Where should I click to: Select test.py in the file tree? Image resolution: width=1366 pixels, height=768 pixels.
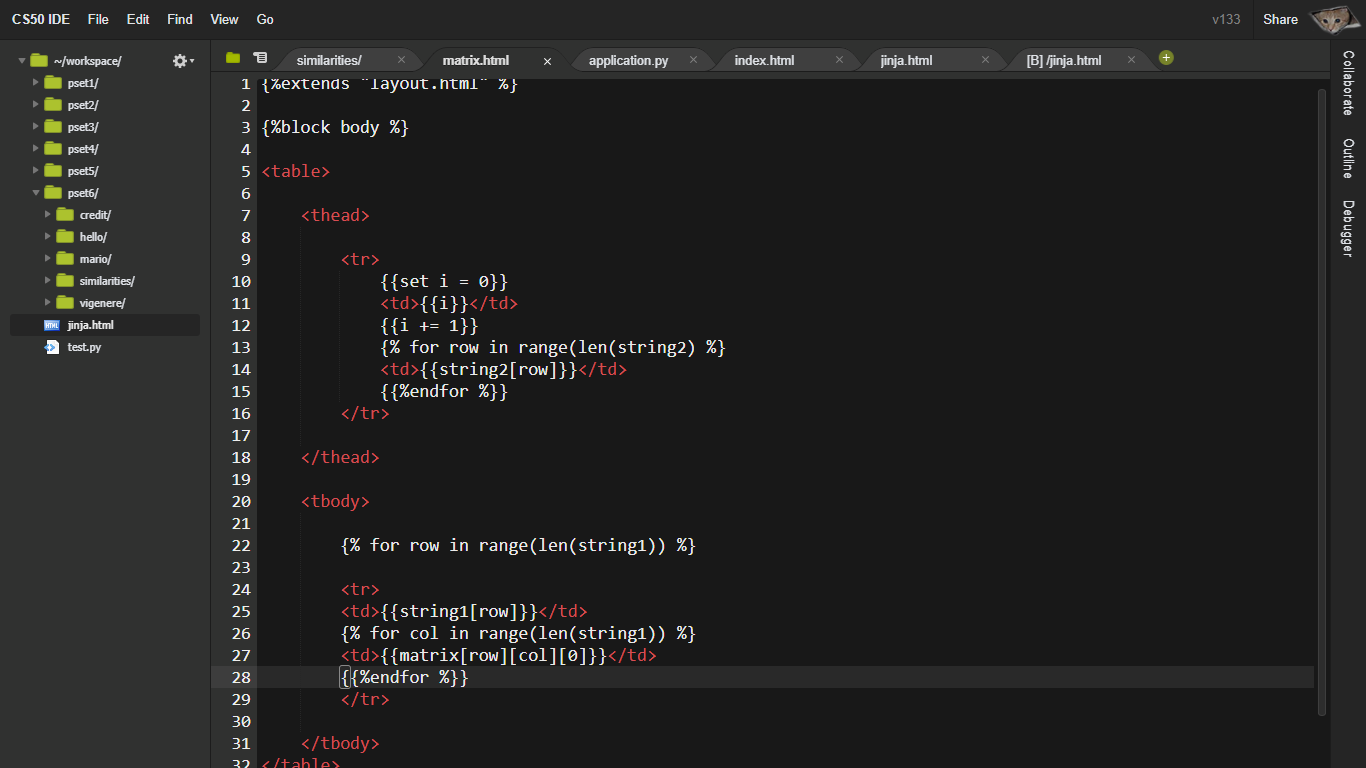coord(84,347)
